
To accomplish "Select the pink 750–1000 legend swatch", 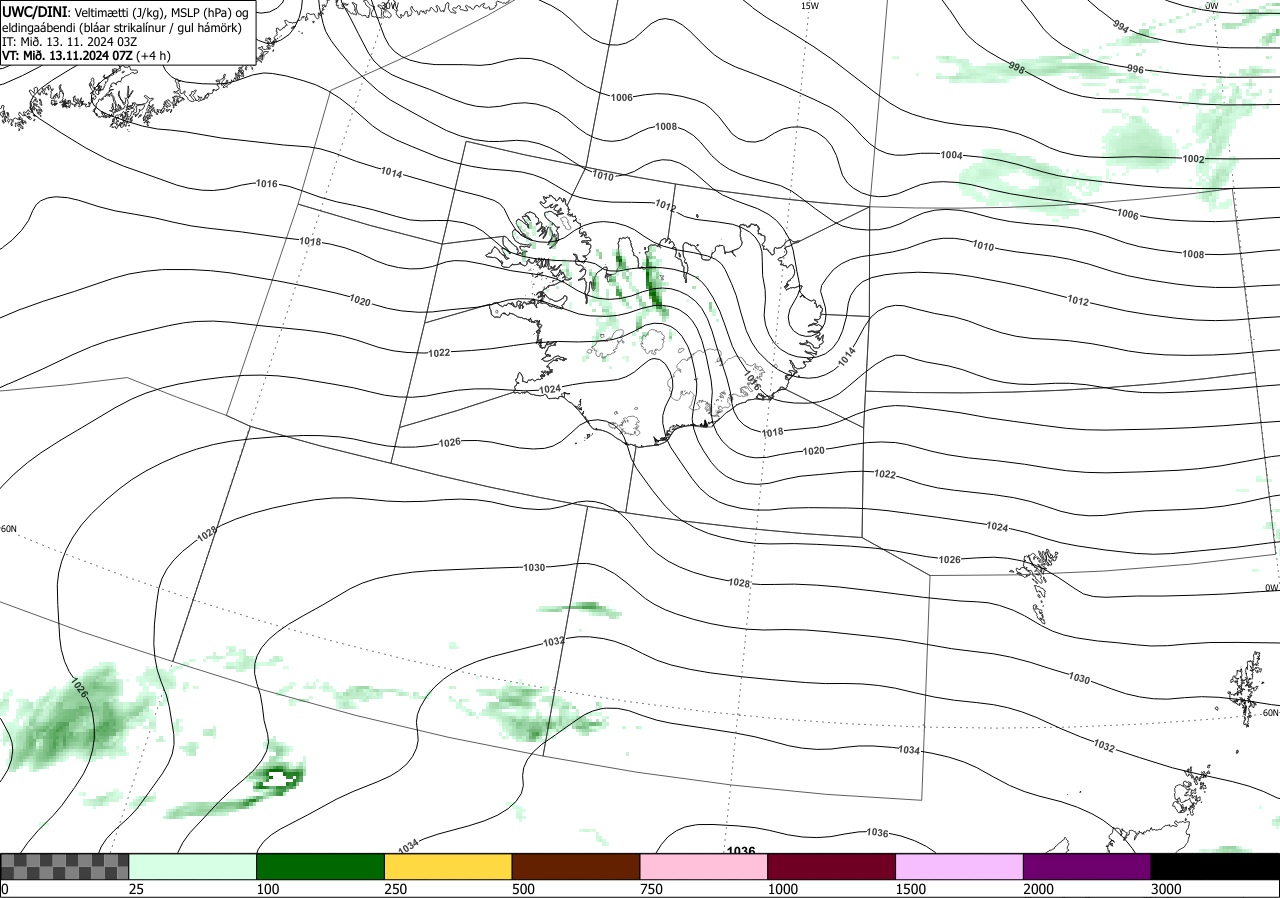I will [704, 866].
